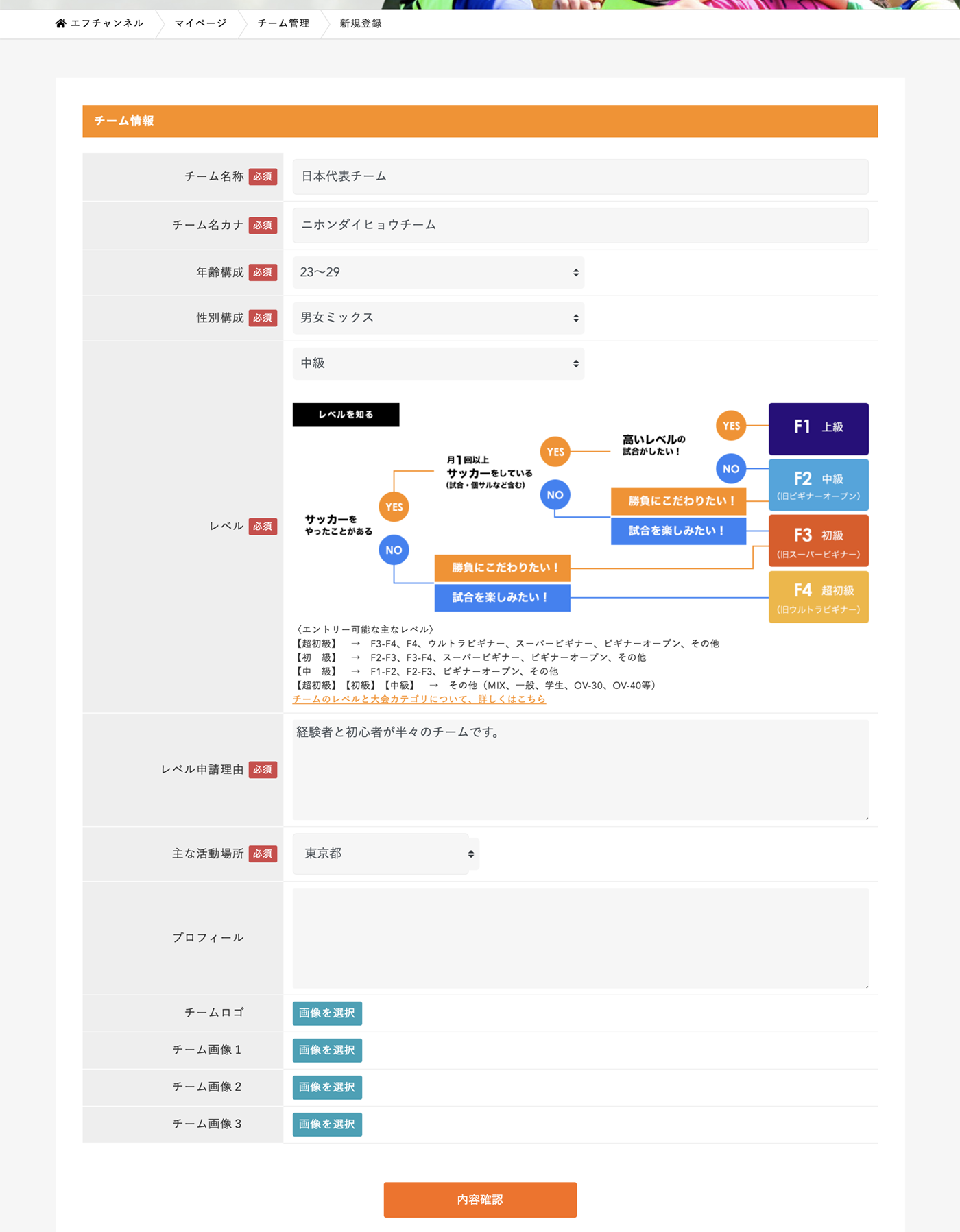This screenshot has height=1232, width=960.
Task: Click the black レベルを知る label
Action: [346, 415]
